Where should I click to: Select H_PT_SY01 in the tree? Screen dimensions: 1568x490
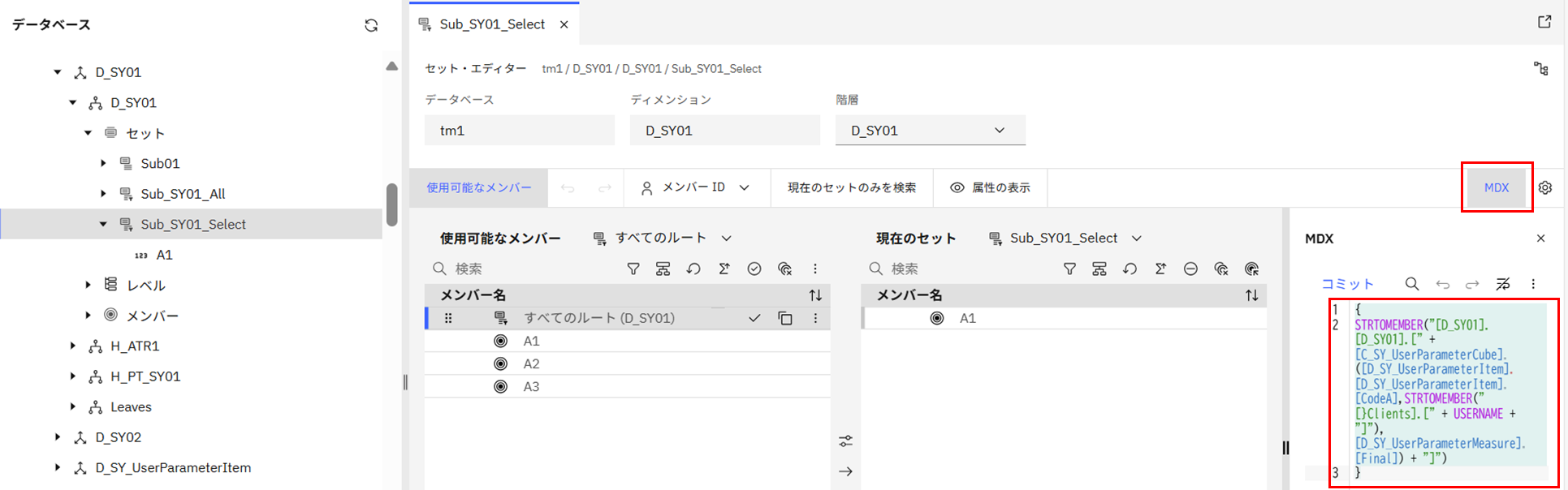point(145,376)
